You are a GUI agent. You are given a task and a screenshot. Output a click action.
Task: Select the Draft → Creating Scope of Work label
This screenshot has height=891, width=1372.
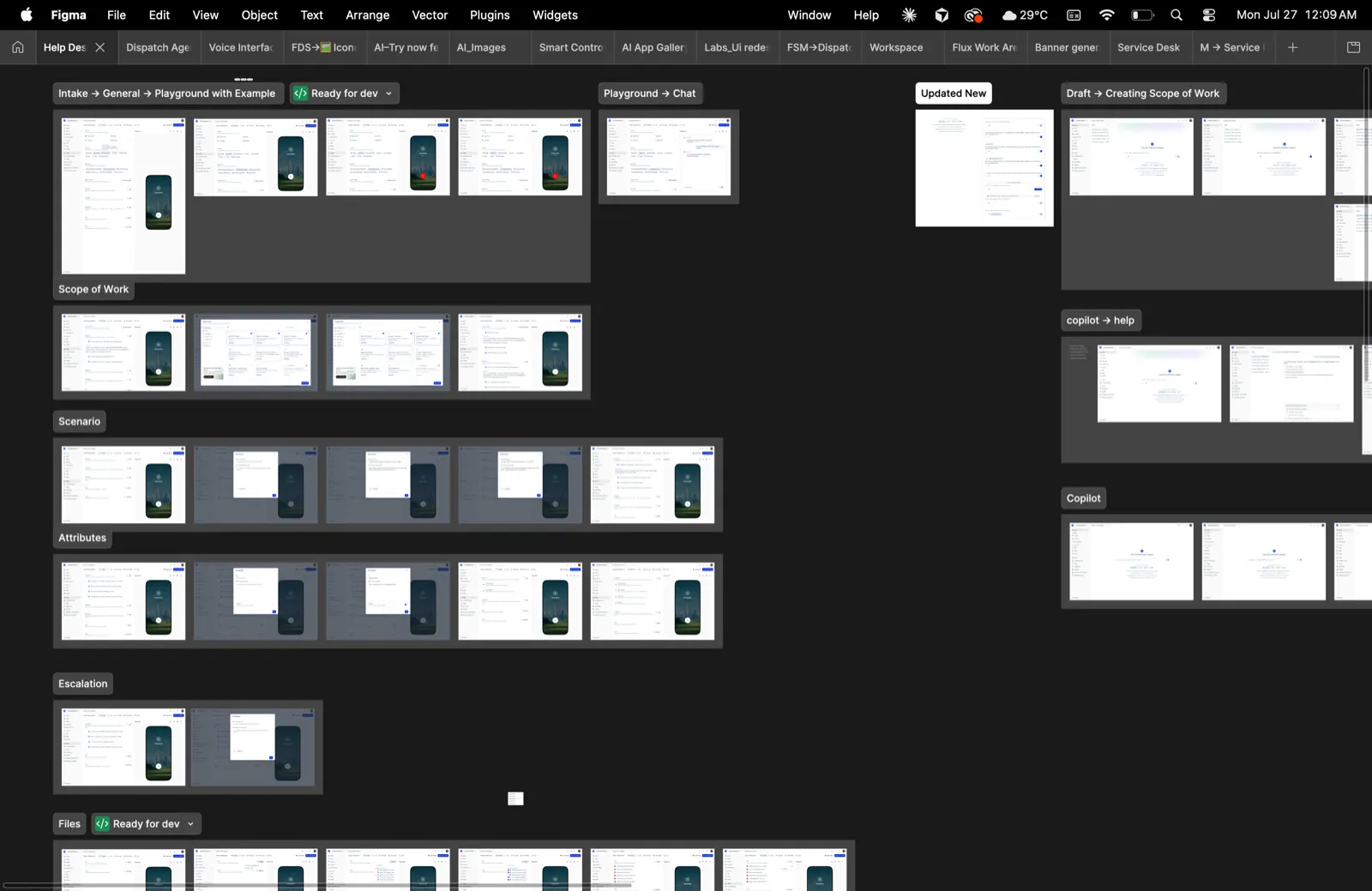coord(1143,93)
